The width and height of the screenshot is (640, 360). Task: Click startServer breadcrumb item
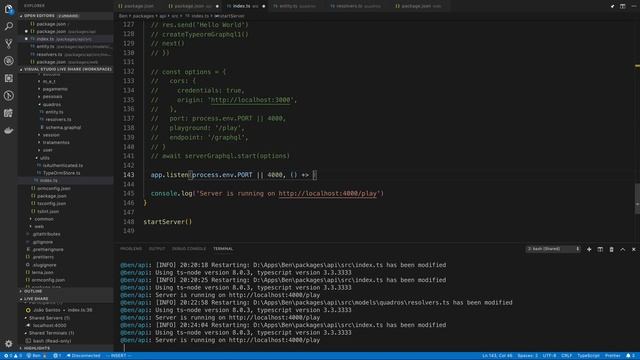click(230, 16)
